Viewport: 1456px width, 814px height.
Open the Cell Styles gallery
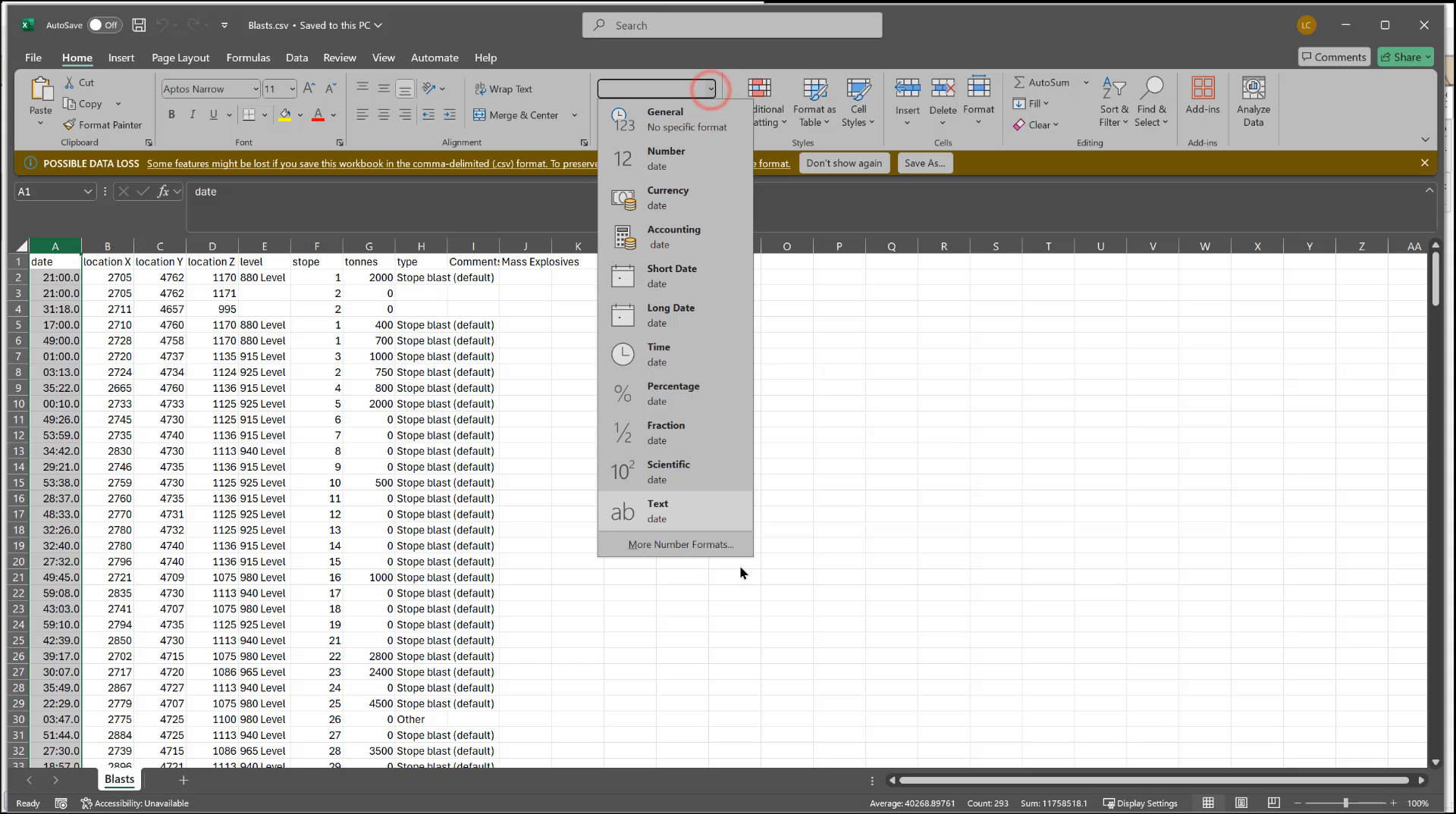(858, 102)
